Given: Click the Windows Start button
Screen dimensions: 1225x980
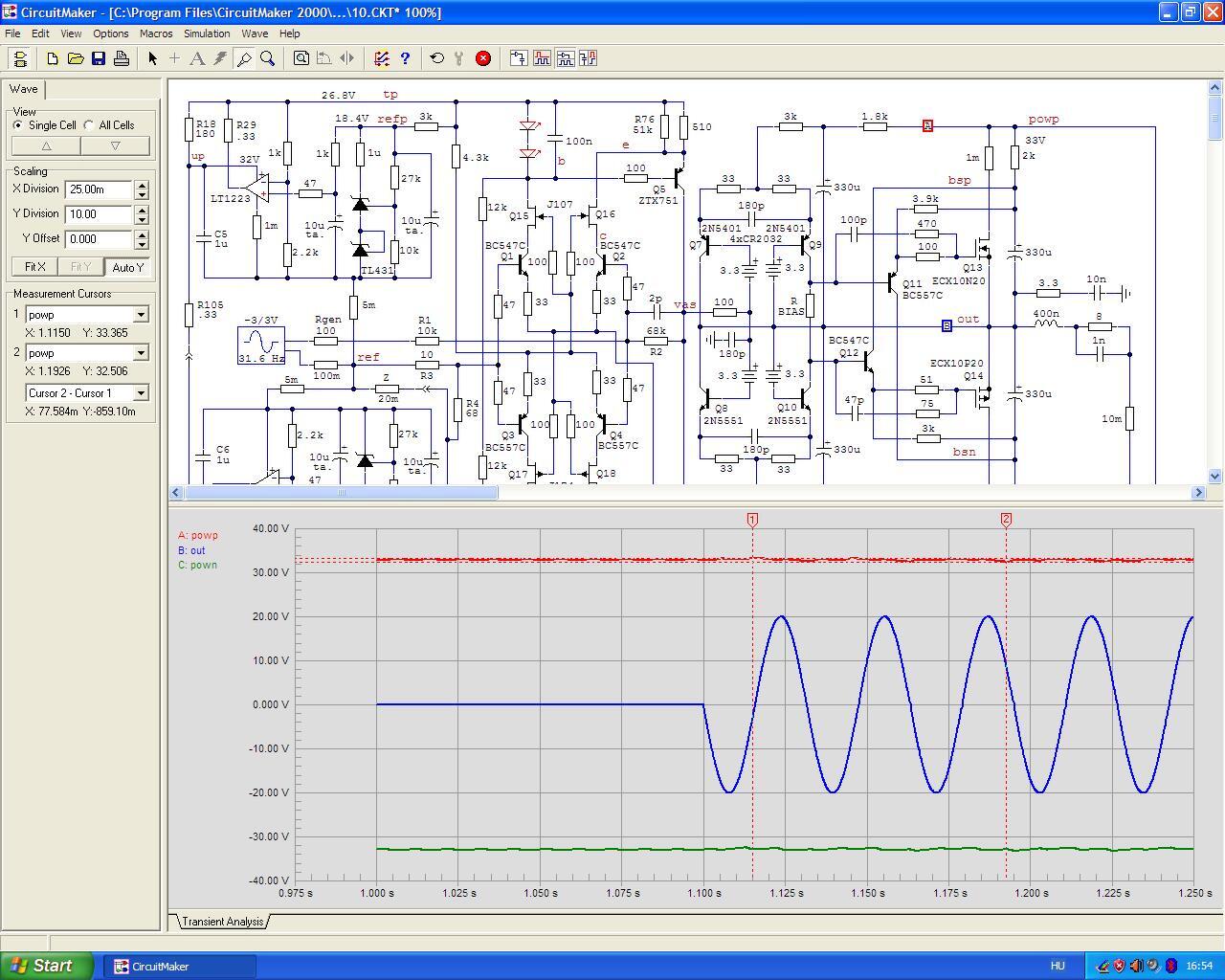Looking at the screenshot, I should pos(47,966).
